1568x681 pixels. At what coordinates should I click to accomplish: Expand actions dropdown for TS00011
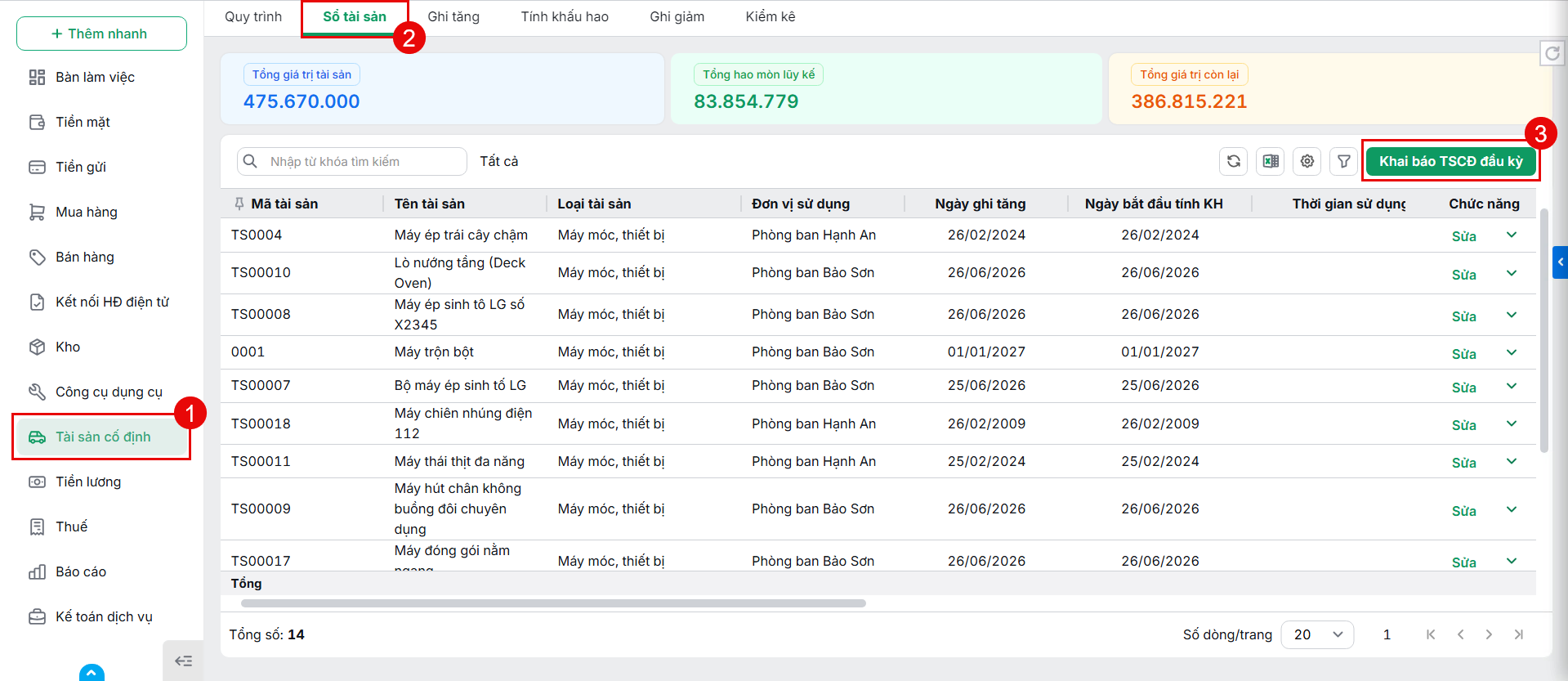[x=1512, y=461]
